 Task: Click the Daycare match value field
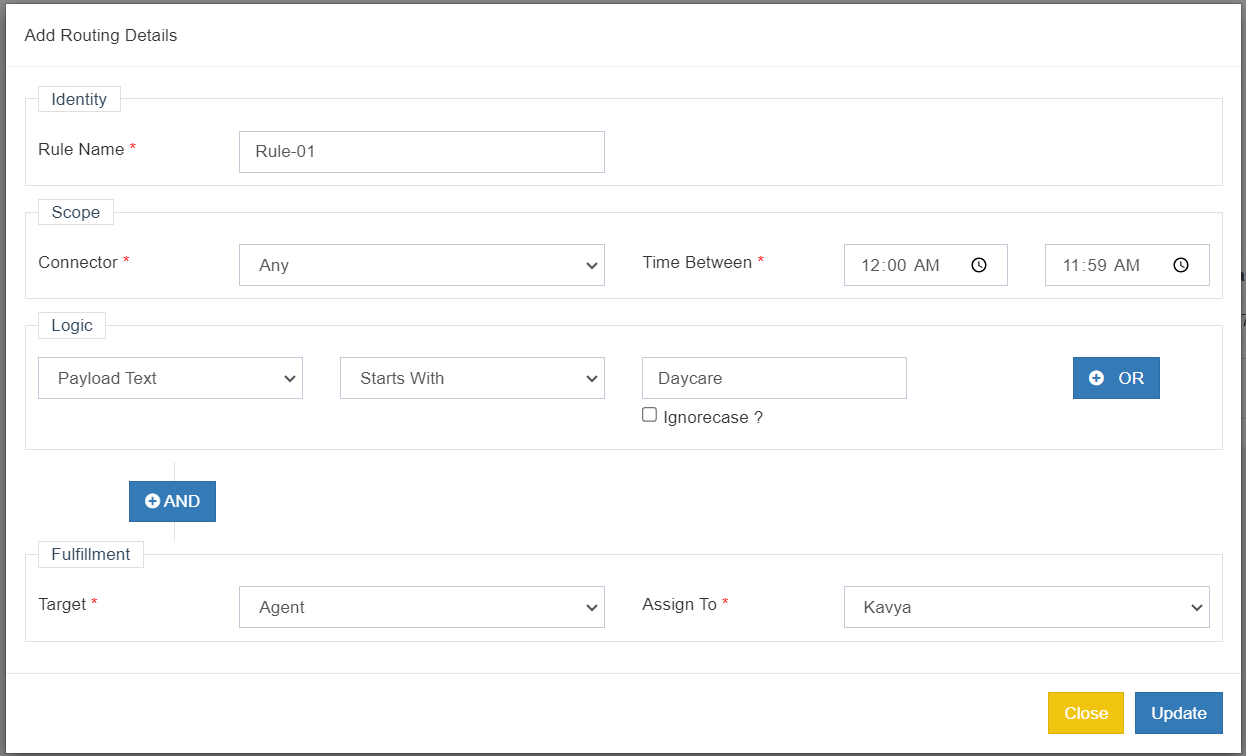click(x=774, y=378)
